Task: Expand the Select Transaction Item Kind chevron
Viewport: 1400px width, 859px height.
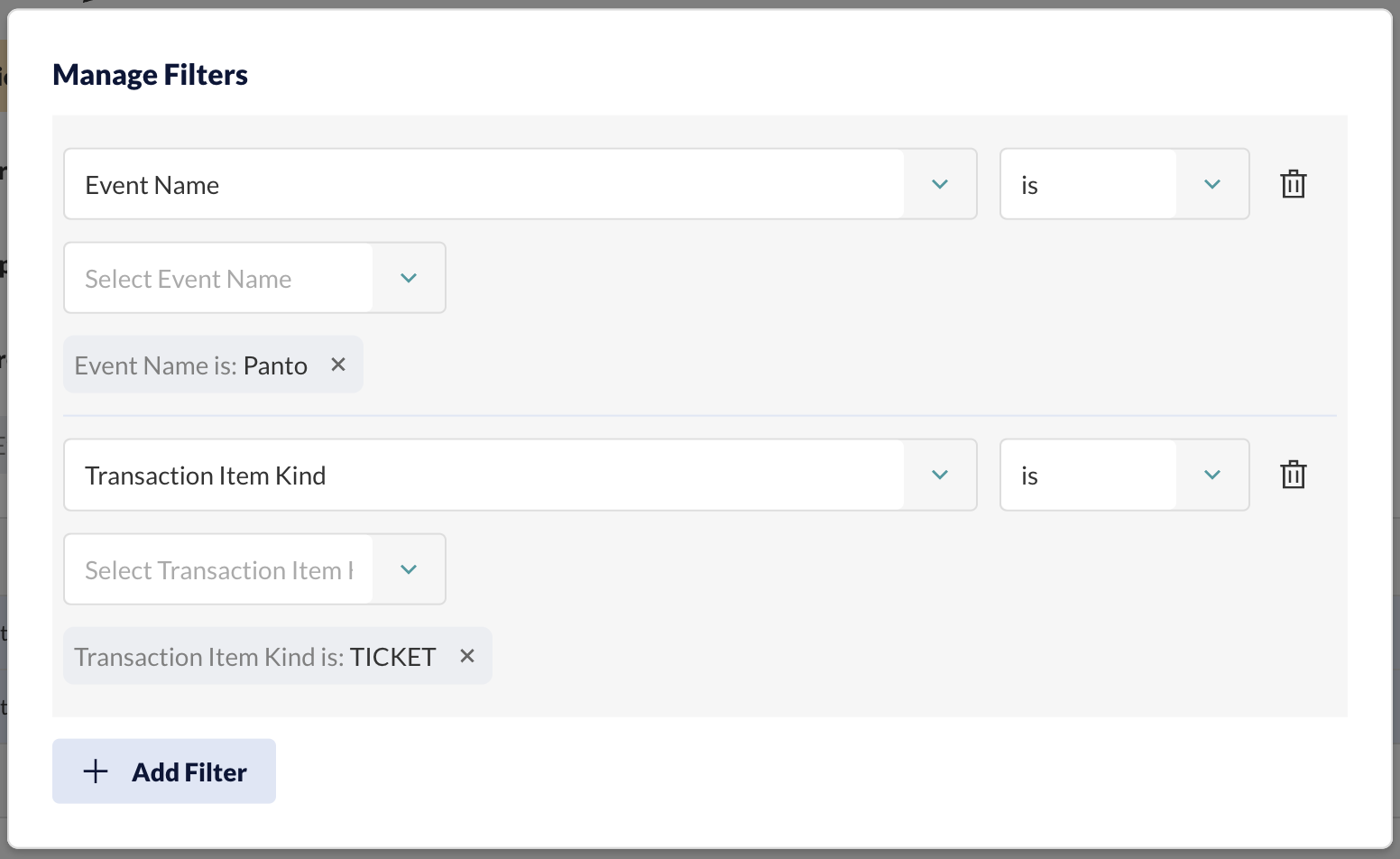Action: 409,569
